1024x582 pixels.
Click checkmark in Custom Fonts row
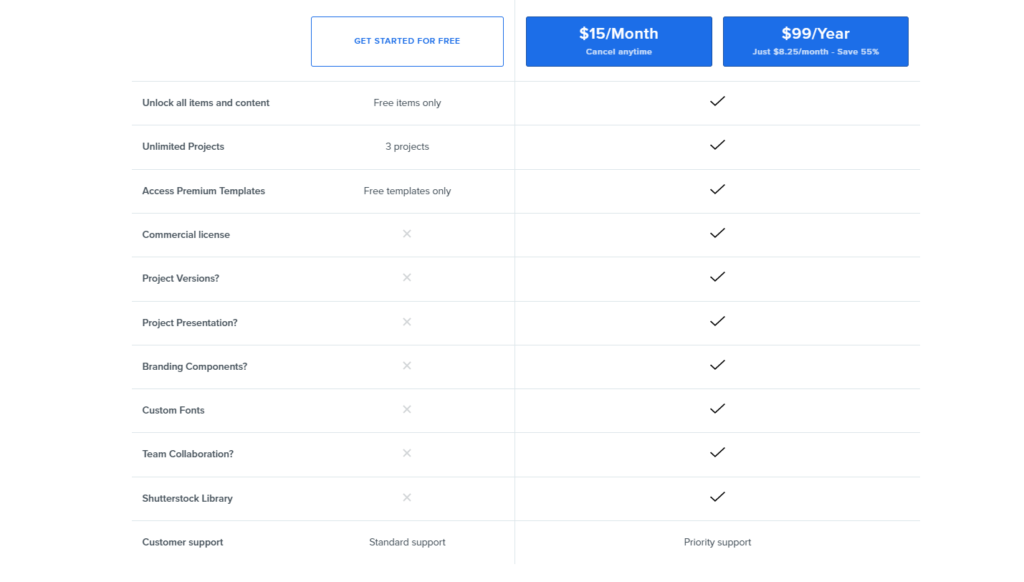[717, 409]
